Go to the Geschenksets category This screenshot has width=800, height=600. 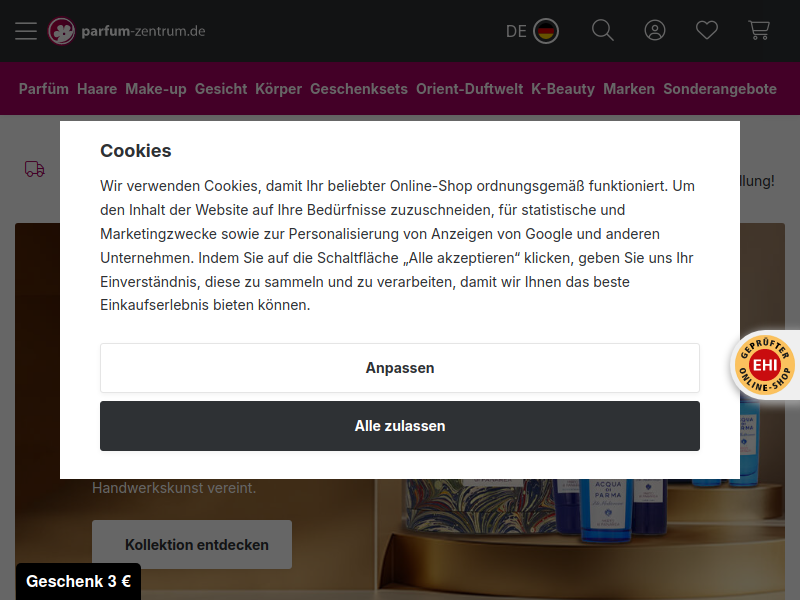[x=359, y=89]
